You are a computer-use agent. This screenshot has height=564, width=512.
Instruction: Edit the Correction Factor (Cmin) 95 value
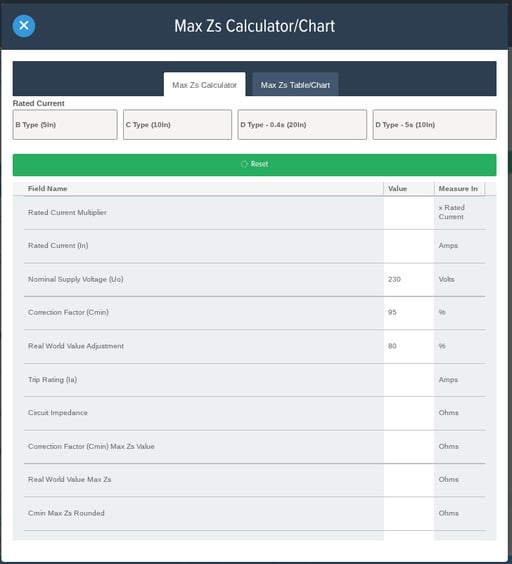pyautogui.click(x=409, y=313)
